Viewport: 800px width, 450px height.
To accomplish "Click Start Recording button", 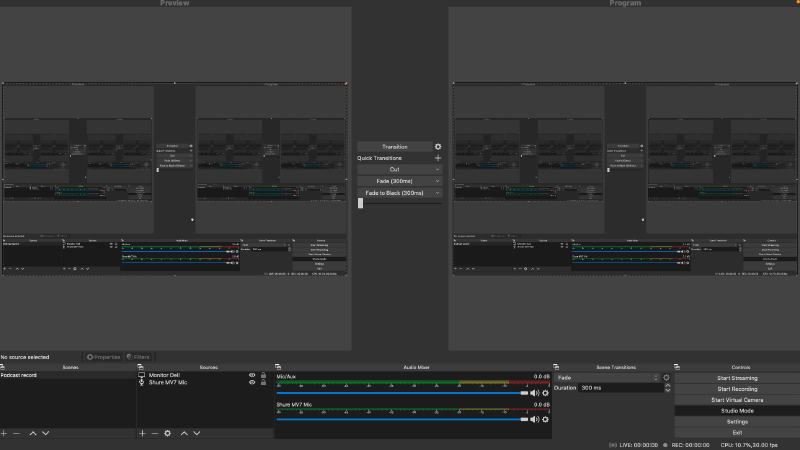I will click(x=736, y=389).
